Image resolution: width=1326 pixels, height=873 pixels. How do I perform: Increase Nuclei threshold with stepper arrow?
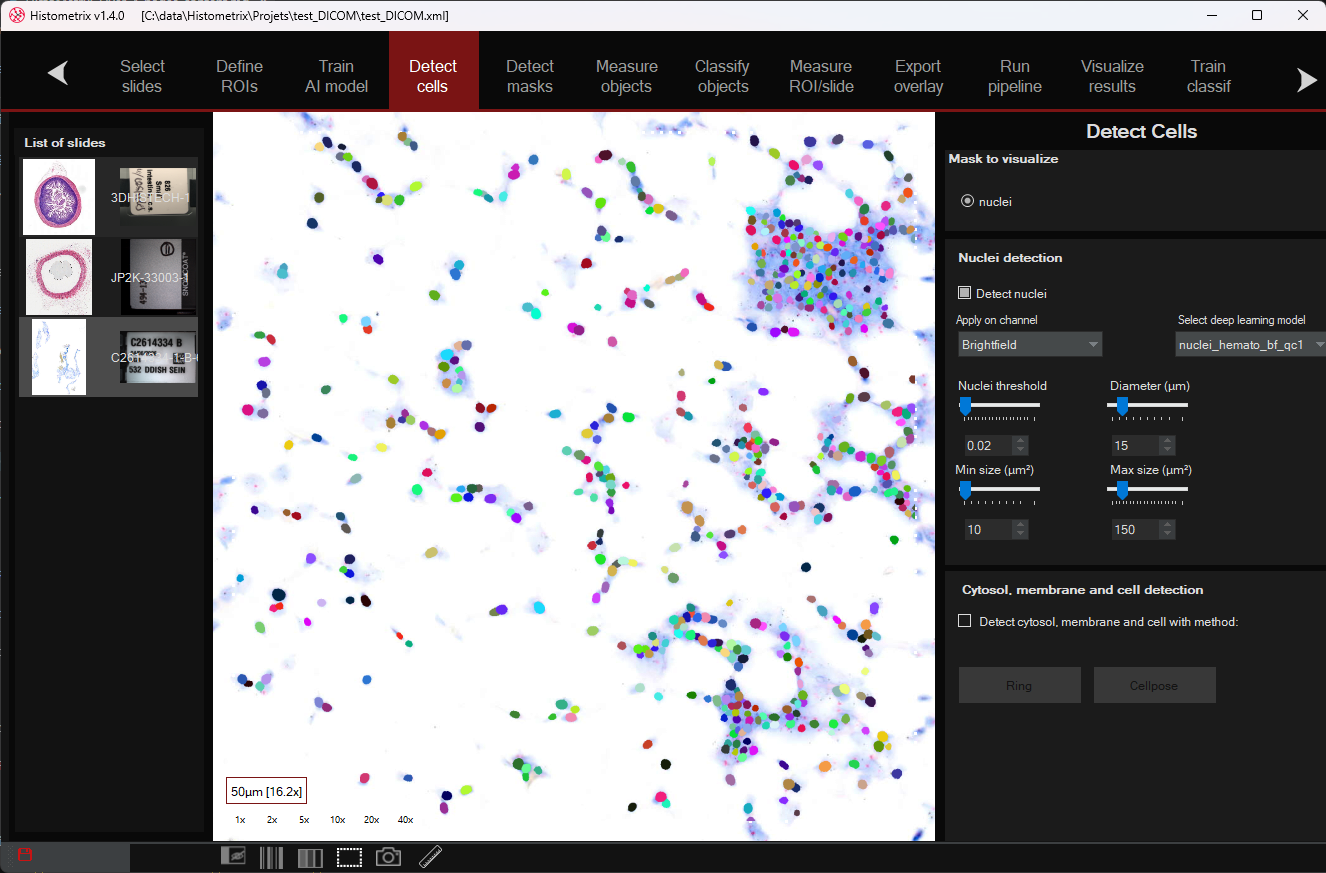(x=1019, y=441)
